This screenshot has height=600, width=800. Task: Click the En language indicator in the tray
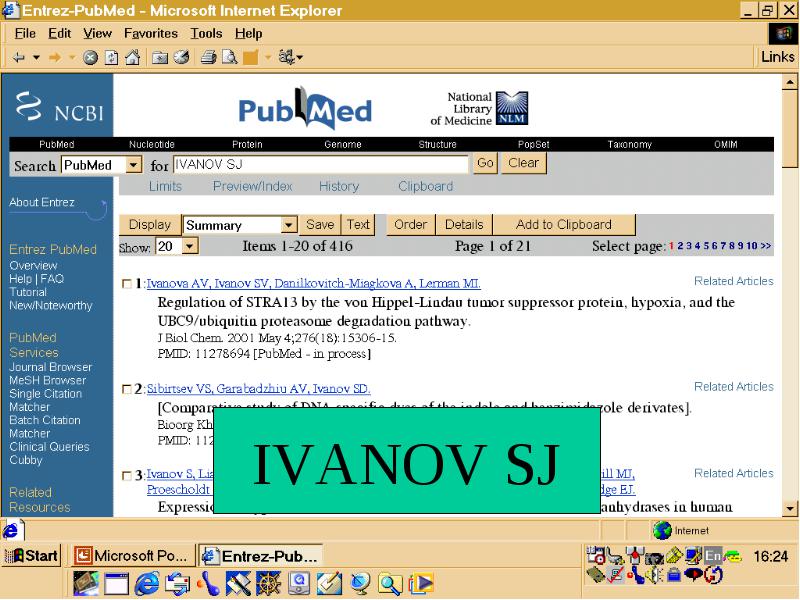click(713, 556)
